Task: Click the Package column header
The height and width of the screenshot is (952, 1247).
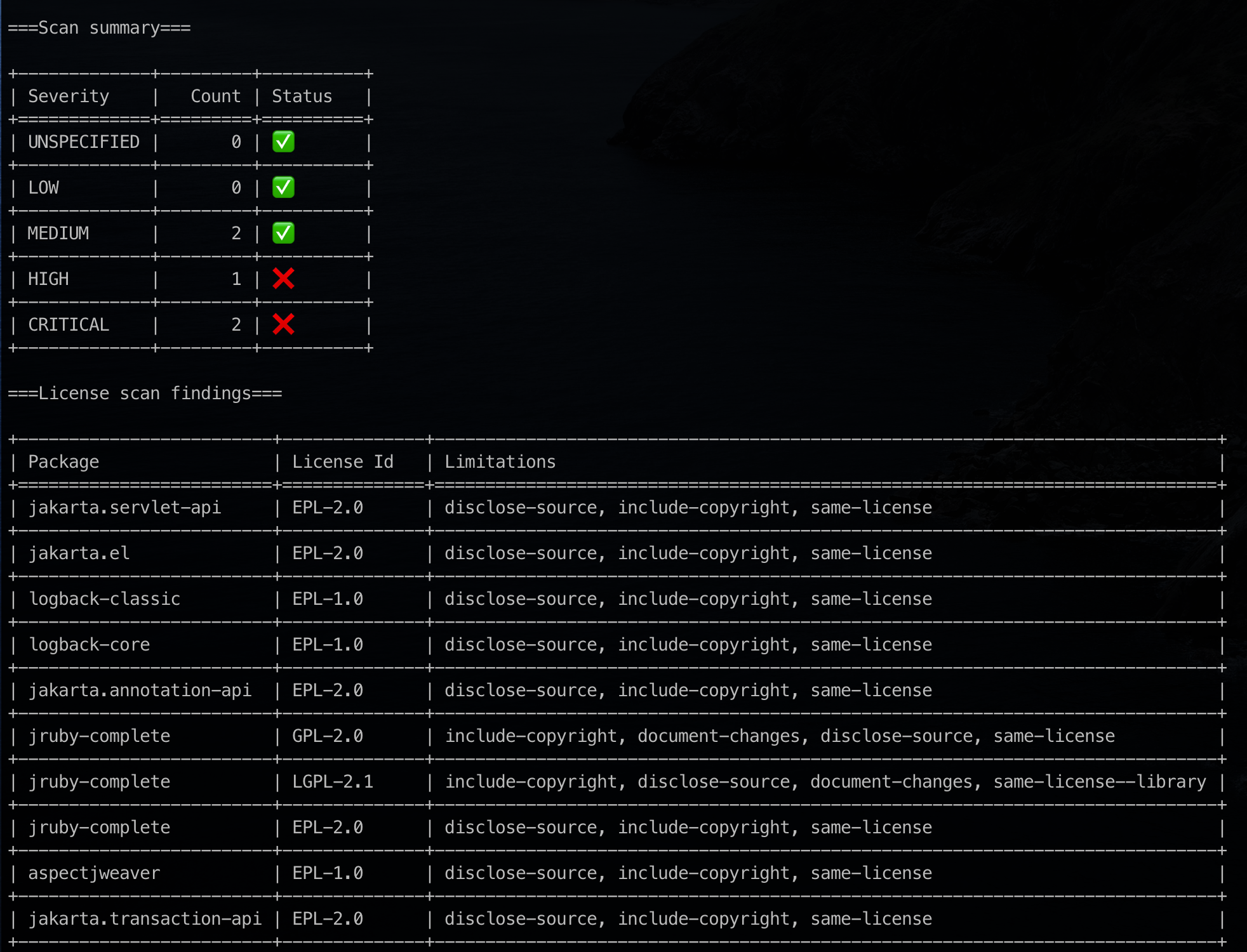Action: click(x=63, y=462)
